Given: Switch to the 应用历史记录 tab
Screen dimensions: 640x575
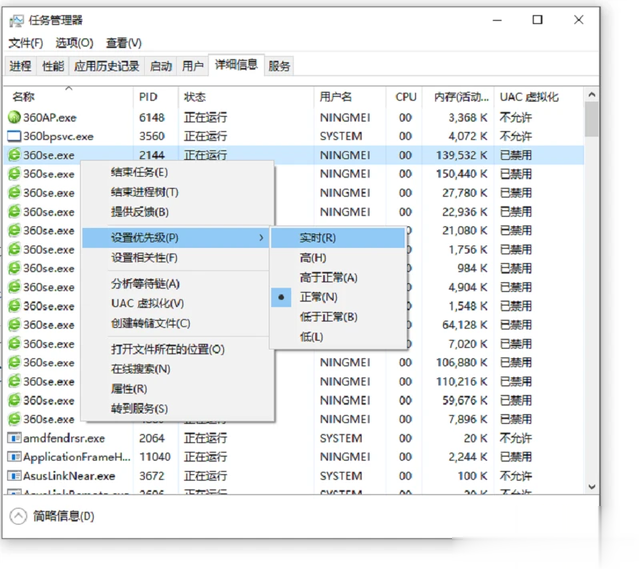Looking at the screenshot, I should tap(107, 66).
